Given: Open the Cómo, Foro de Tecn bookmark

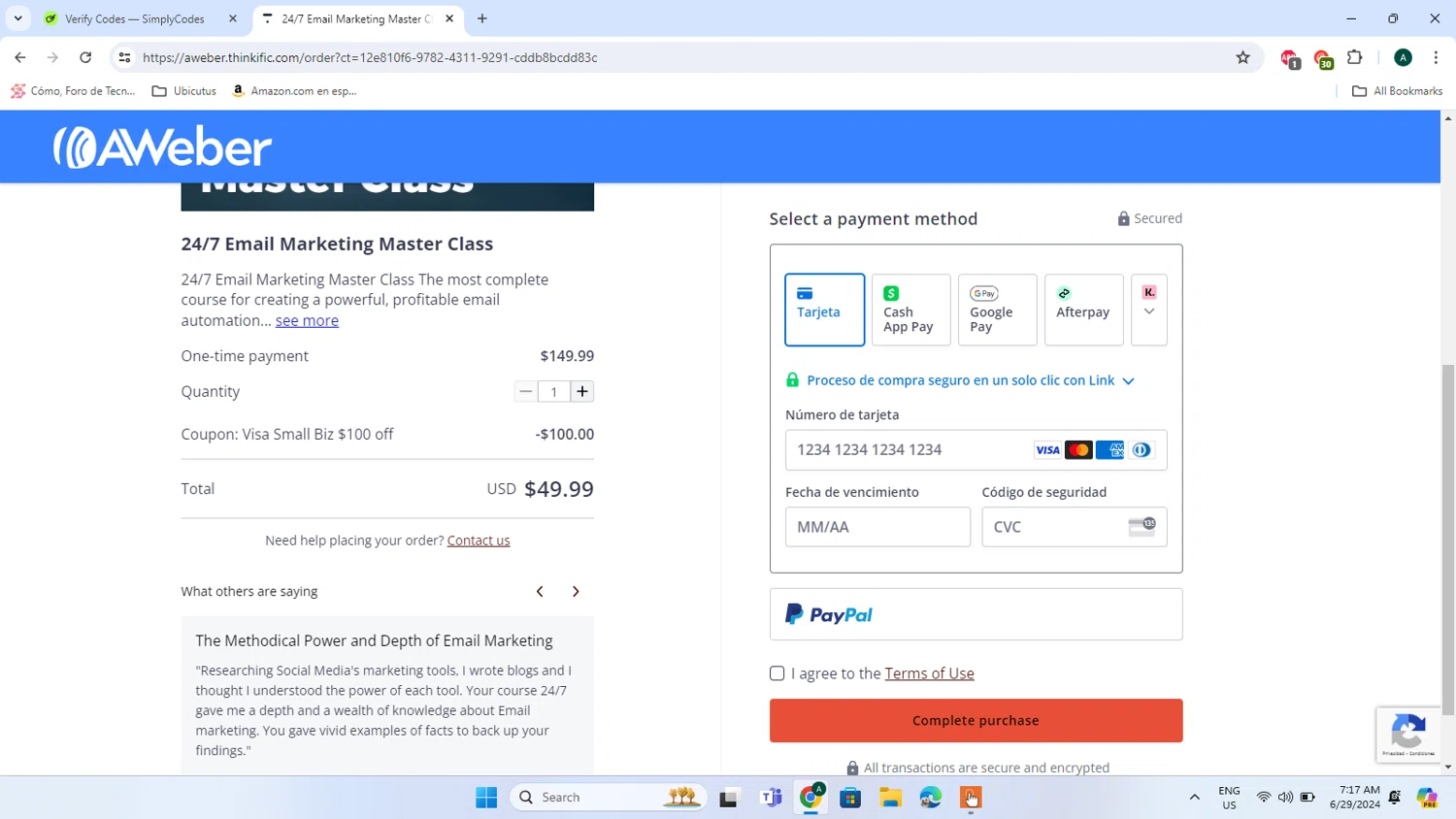Looking at the screenshot, I should tap(73, 91).
